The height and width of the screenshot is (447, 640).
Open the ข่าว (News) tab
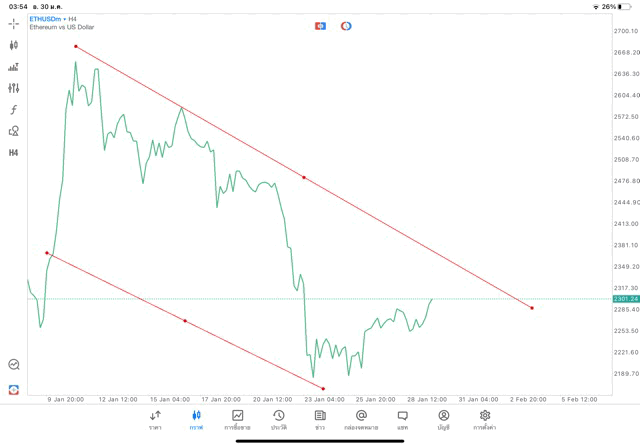(319, 419)
